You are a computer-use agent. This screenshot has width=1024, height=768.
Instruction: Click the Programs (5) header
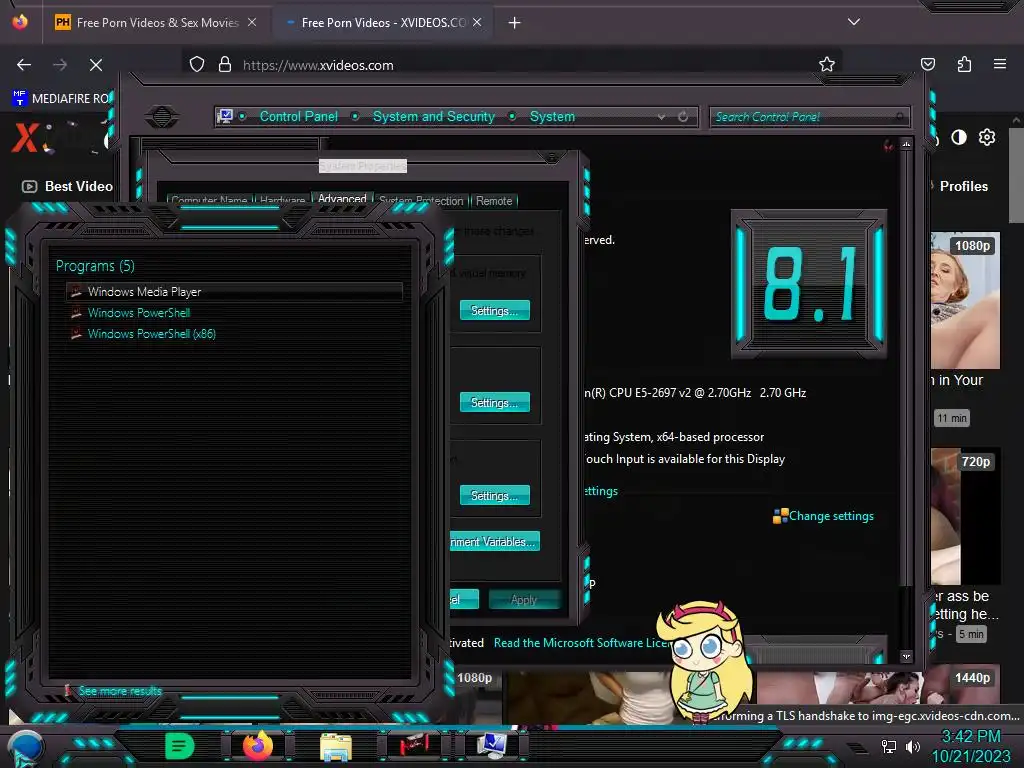click(95, 266)
